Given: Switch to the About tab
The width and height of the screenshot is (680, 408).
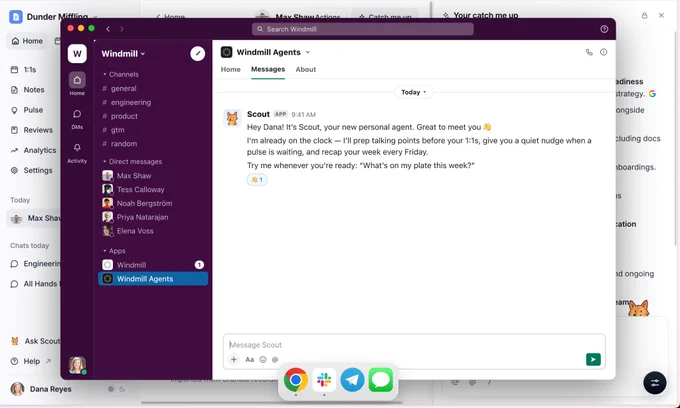Looking at the screenshot, I should coord(306,69).
